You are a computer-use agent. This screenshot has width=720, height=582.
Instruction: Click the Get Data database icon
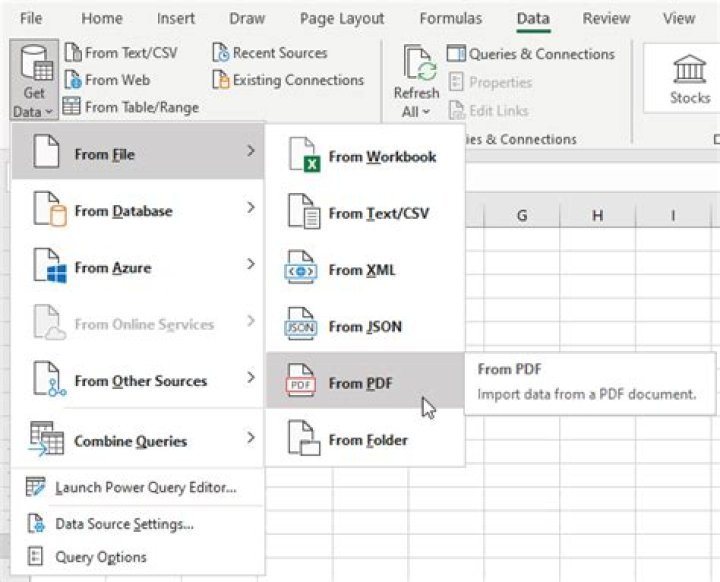click(x=37, y=63)
